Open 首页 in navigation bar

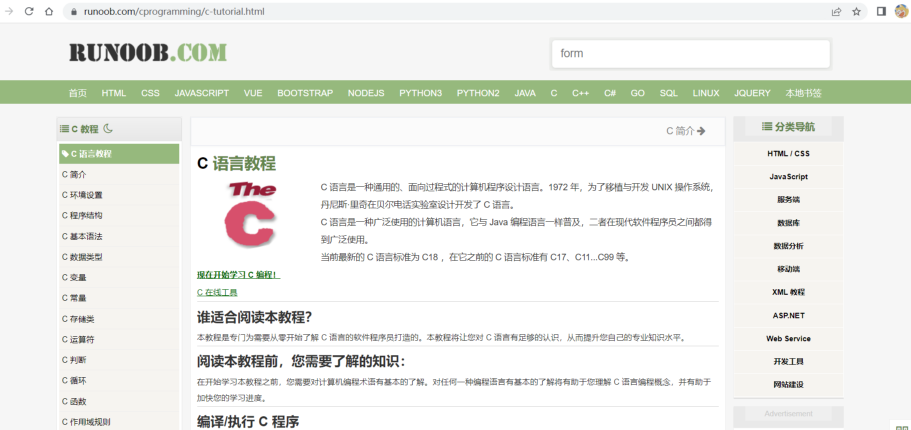78,93
